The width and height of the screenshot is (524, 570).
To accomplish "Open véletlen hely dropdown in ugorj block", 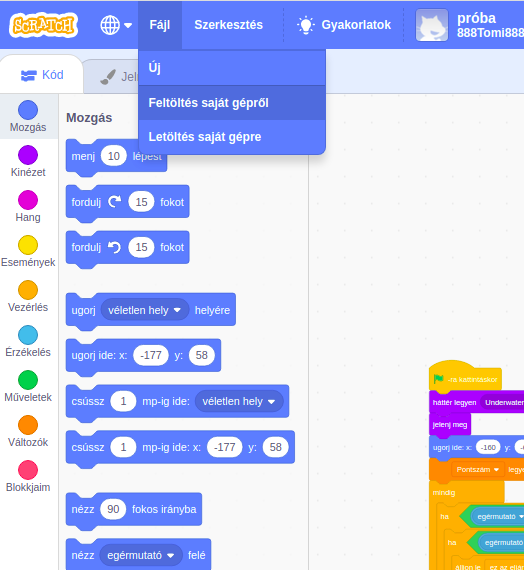I will tap(145, 310).
